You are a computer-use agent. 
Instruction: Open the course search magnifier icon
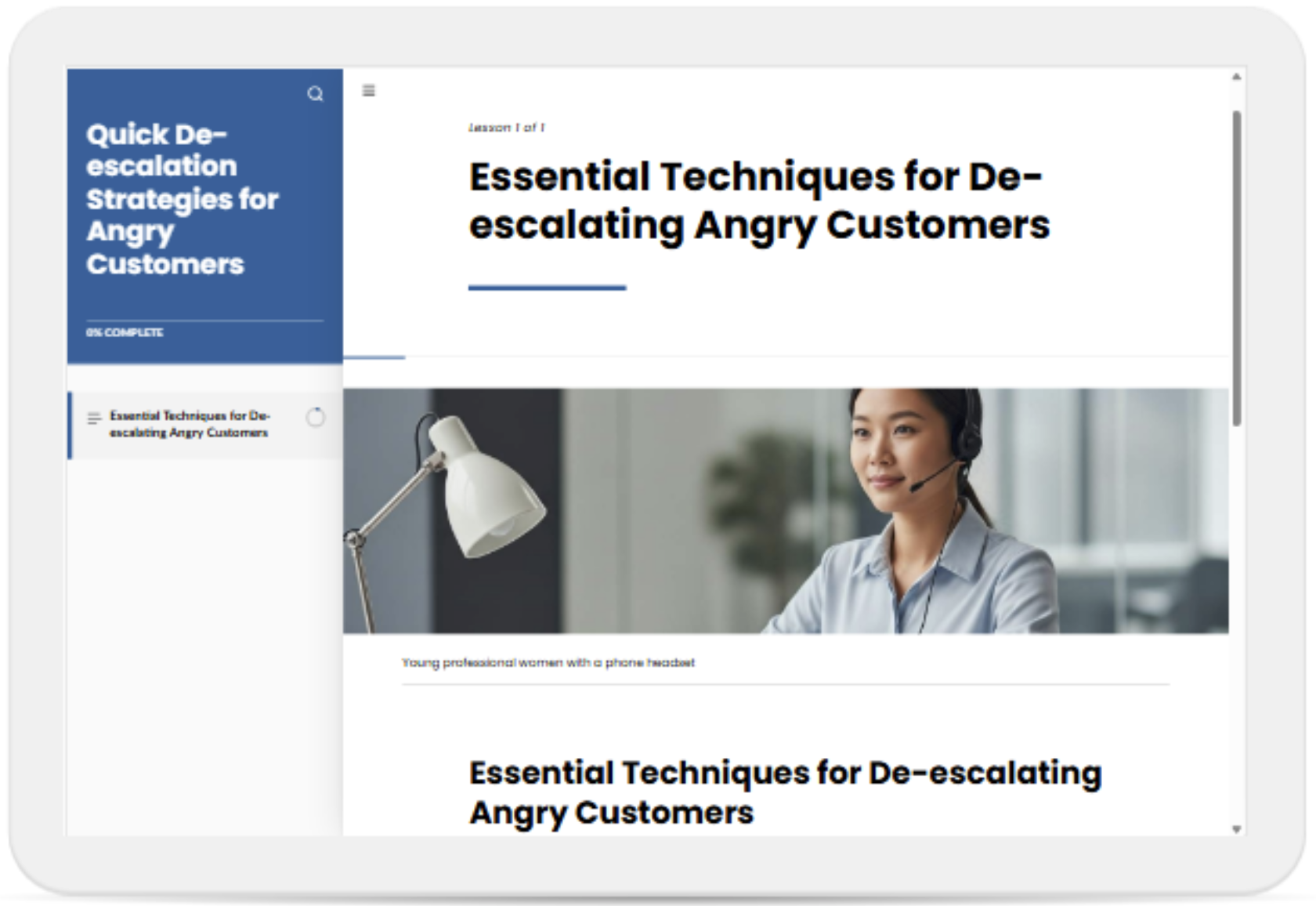click(315, 94)
